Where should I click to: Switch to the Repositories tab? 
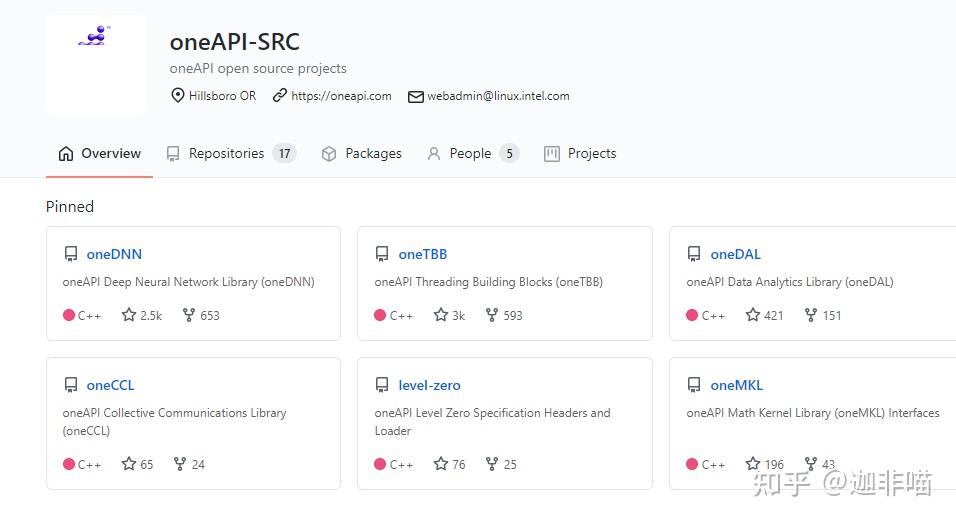coord(227,154)
